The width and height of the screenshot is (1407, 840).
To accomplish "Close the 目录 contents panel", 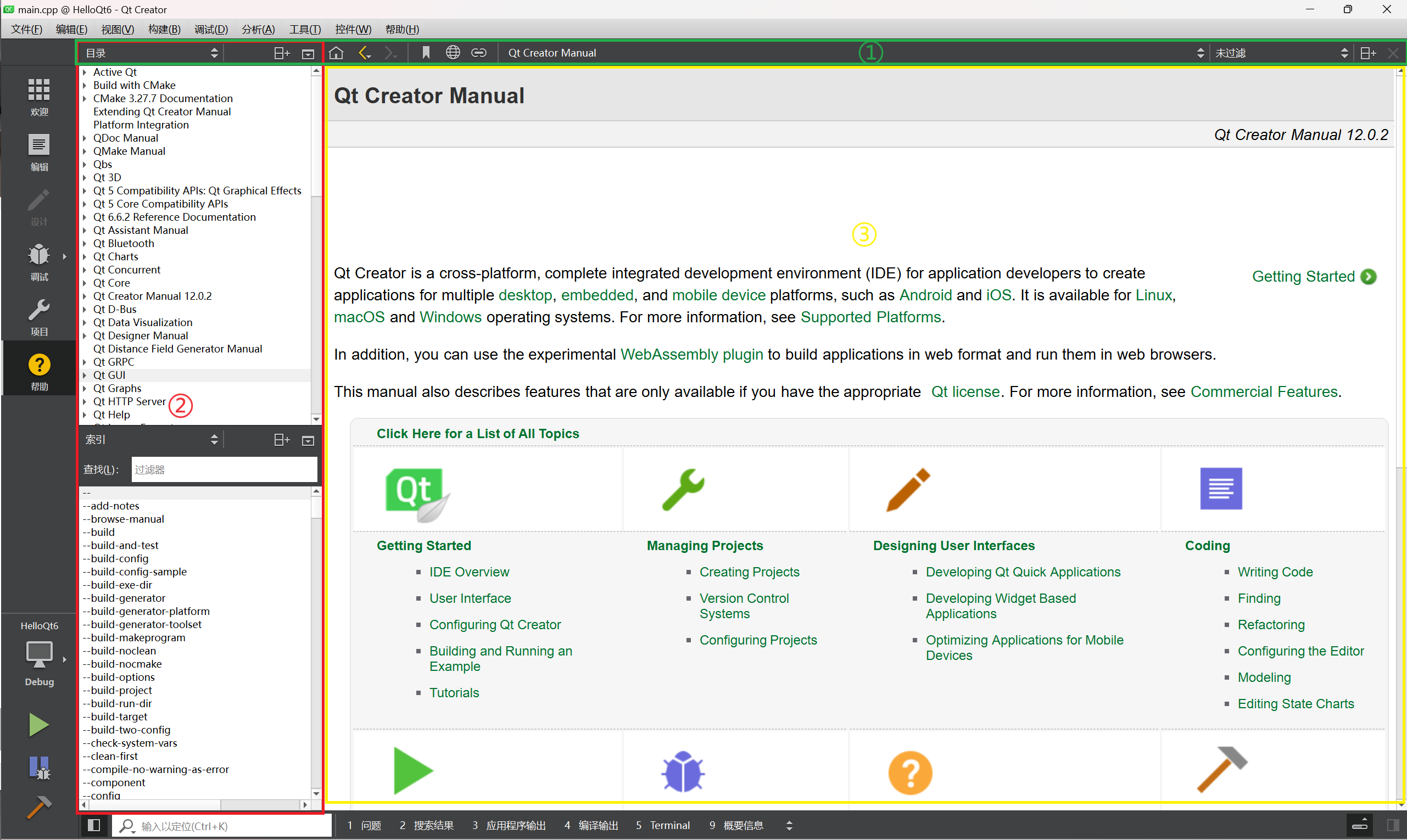I will 308,53.
